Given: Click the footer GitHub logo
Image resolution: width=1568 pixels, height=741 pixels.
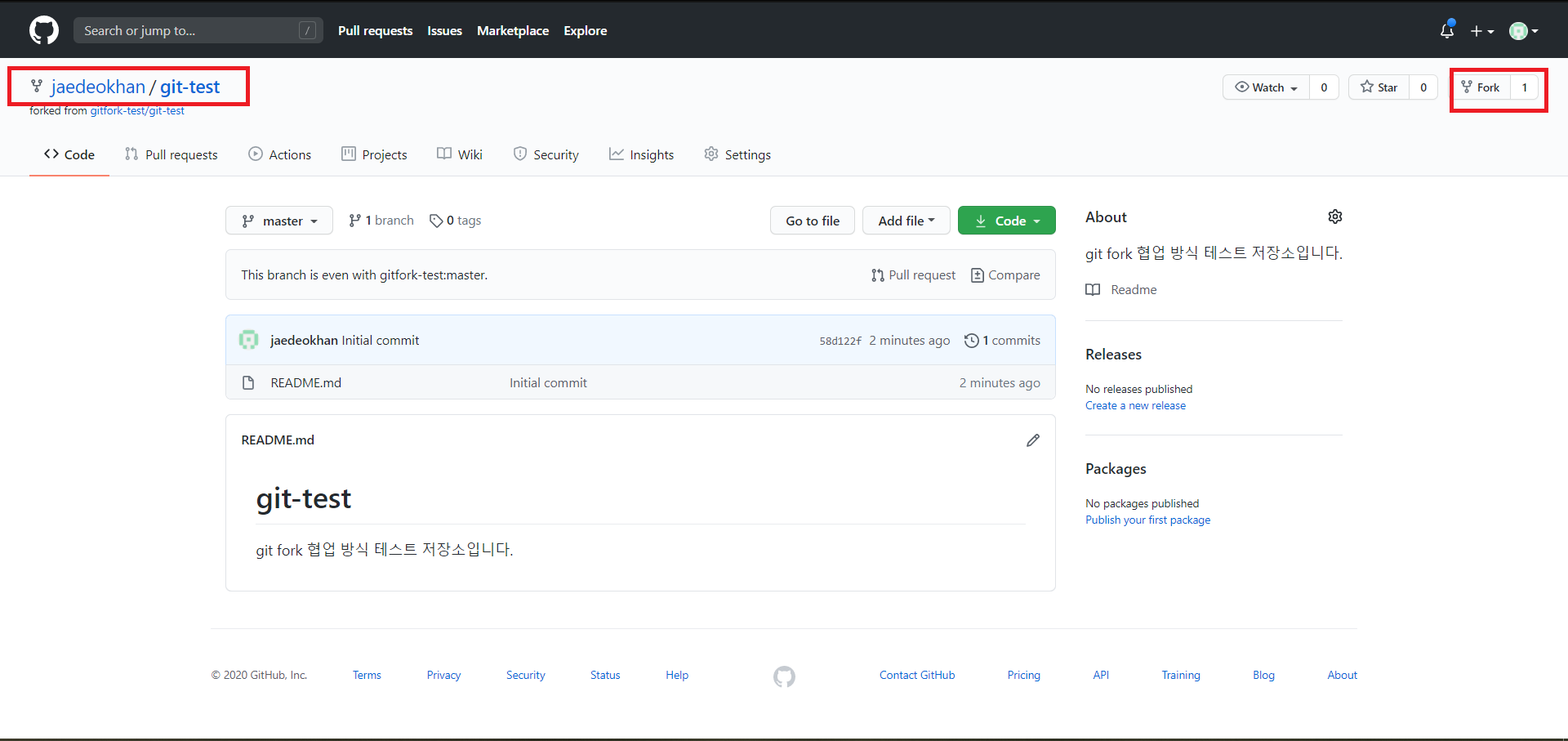Looking at the screenshot, I should (784, 676).
